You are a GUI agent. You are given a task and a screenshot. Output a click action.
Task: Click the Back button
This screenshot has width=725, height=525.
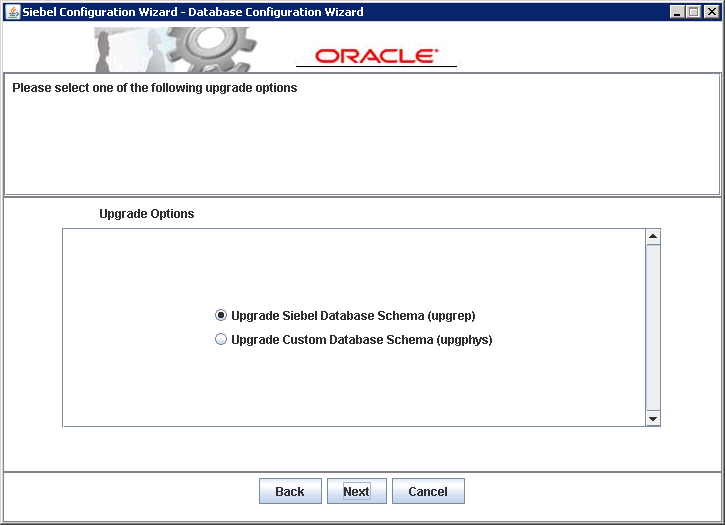click(x=290, y=491)
